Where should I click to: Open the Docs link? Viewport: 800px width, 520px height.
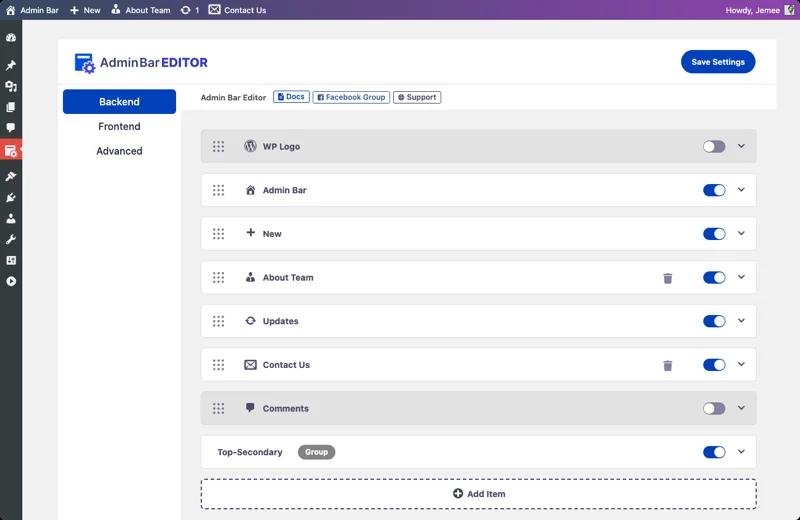click(x=291, y=97)
